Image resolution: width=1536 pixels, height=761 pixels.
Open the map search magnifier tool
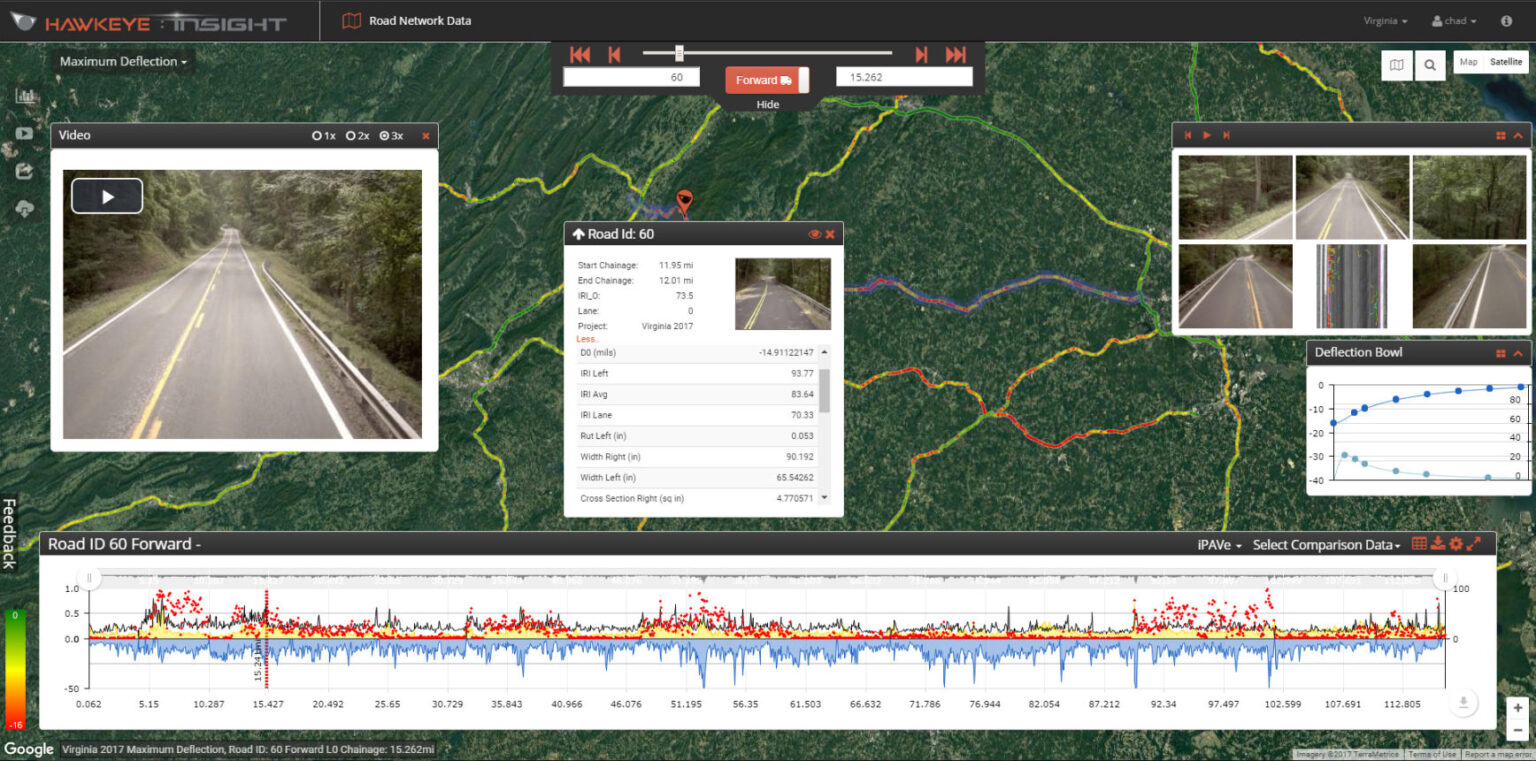[1430, 65]
